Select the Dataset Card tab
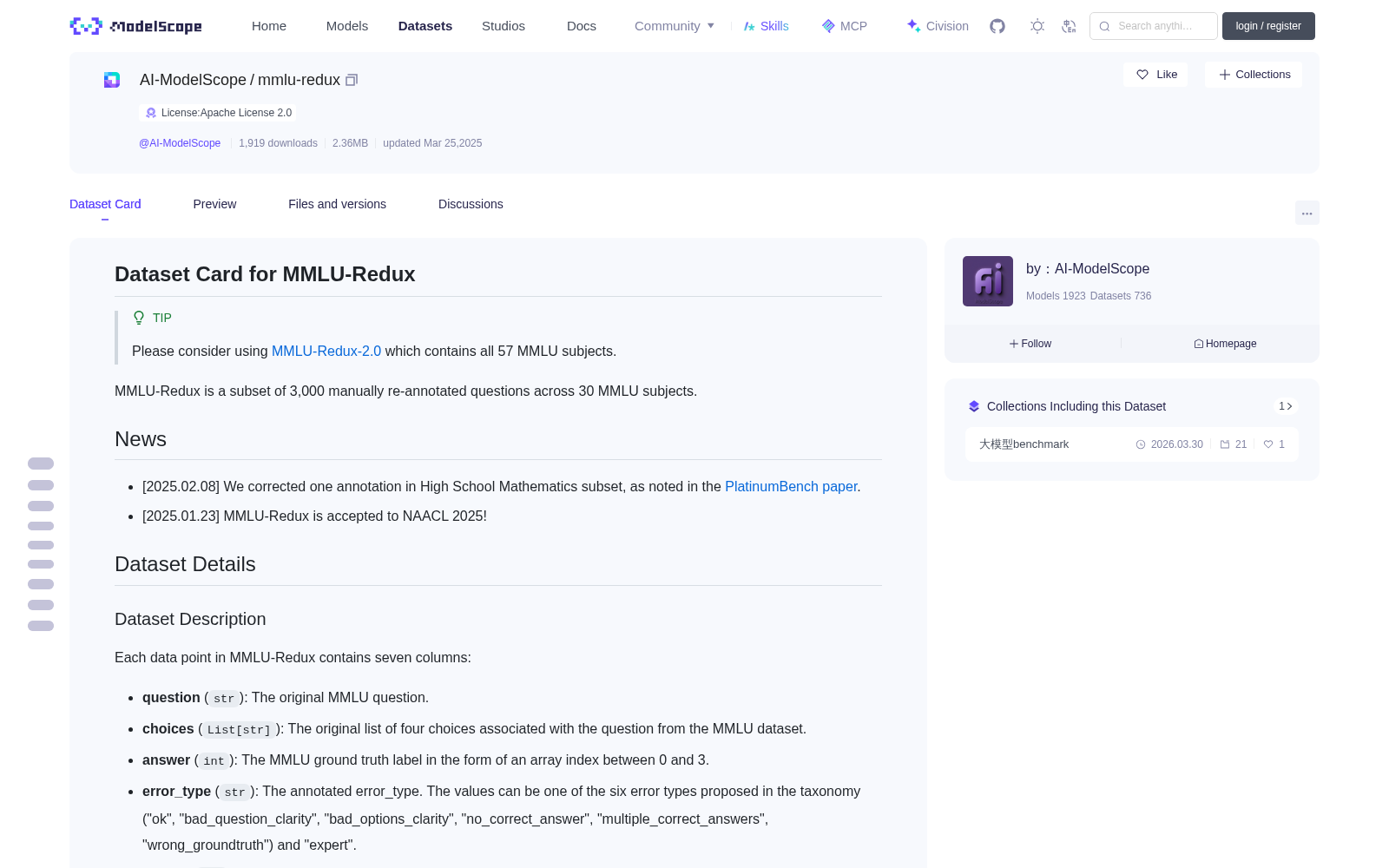This screenshot has width=1389, height=868. 105,204
